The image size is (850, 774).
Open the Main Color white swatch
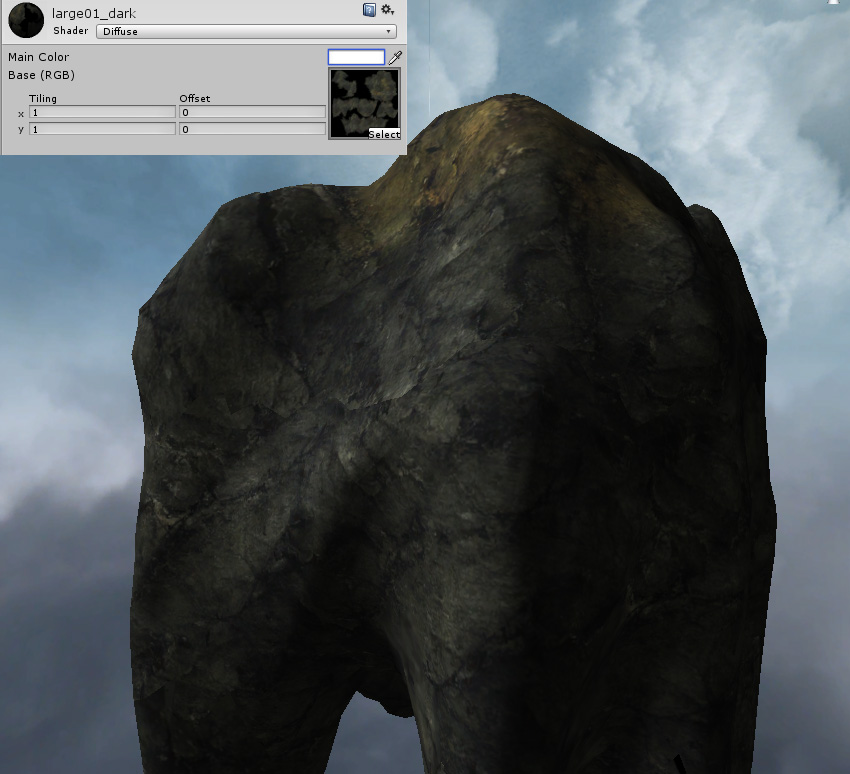pos(355,57)
